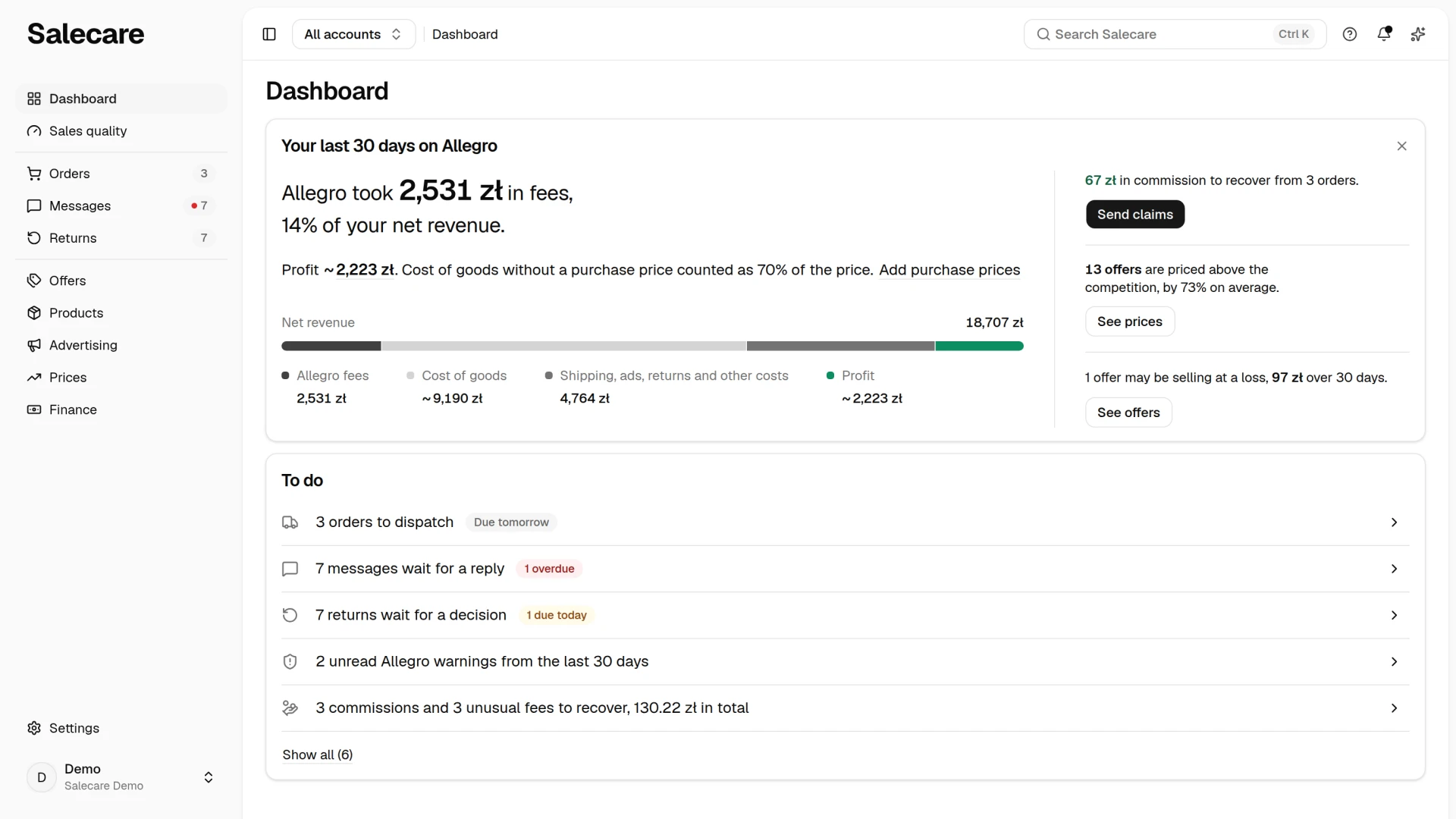Viewport: 1456px width, 819px height.
Task: Click the sparkles AI assistant icon
Action: [x=1418, y=34]
